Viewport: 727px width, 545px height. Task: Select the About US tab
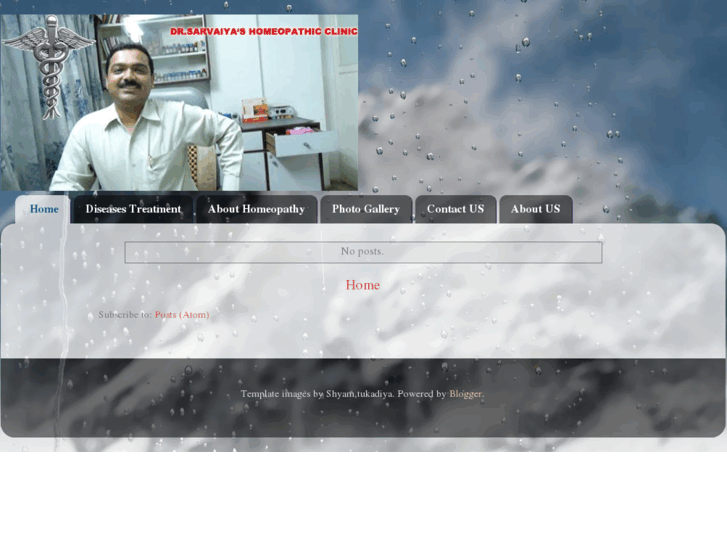[536, 209]
